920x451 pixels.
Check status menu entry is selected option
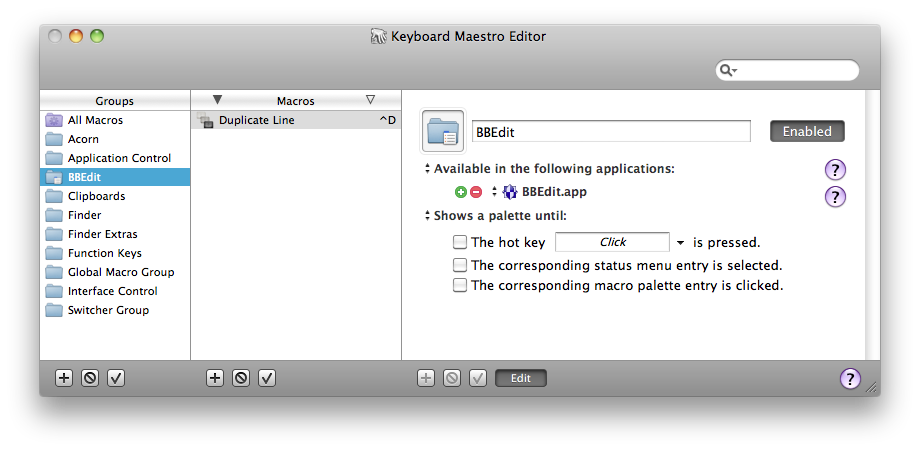click(460, 265)
